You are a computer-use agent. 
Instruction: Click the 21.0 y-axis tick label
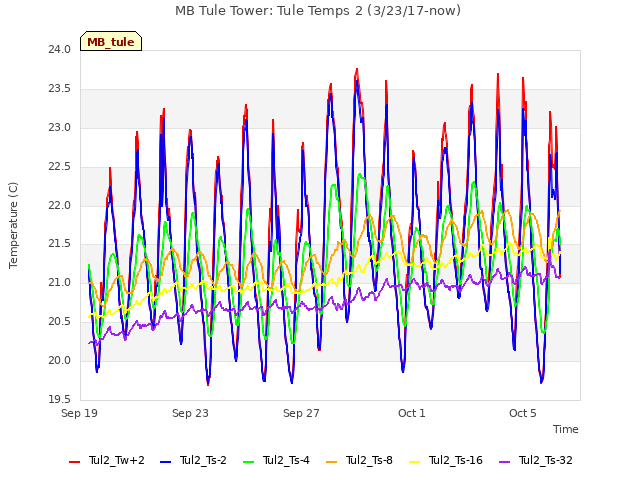tap(60, 282)
